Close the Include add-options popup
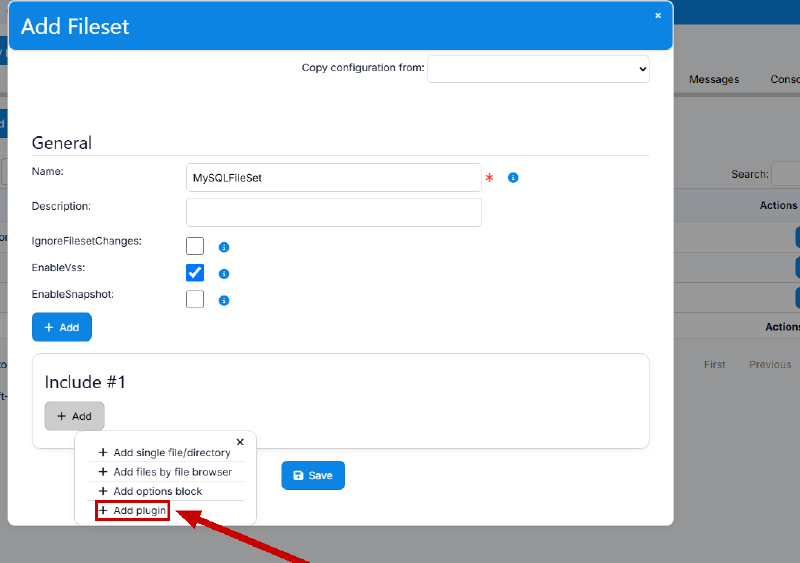 coord(240,442)
